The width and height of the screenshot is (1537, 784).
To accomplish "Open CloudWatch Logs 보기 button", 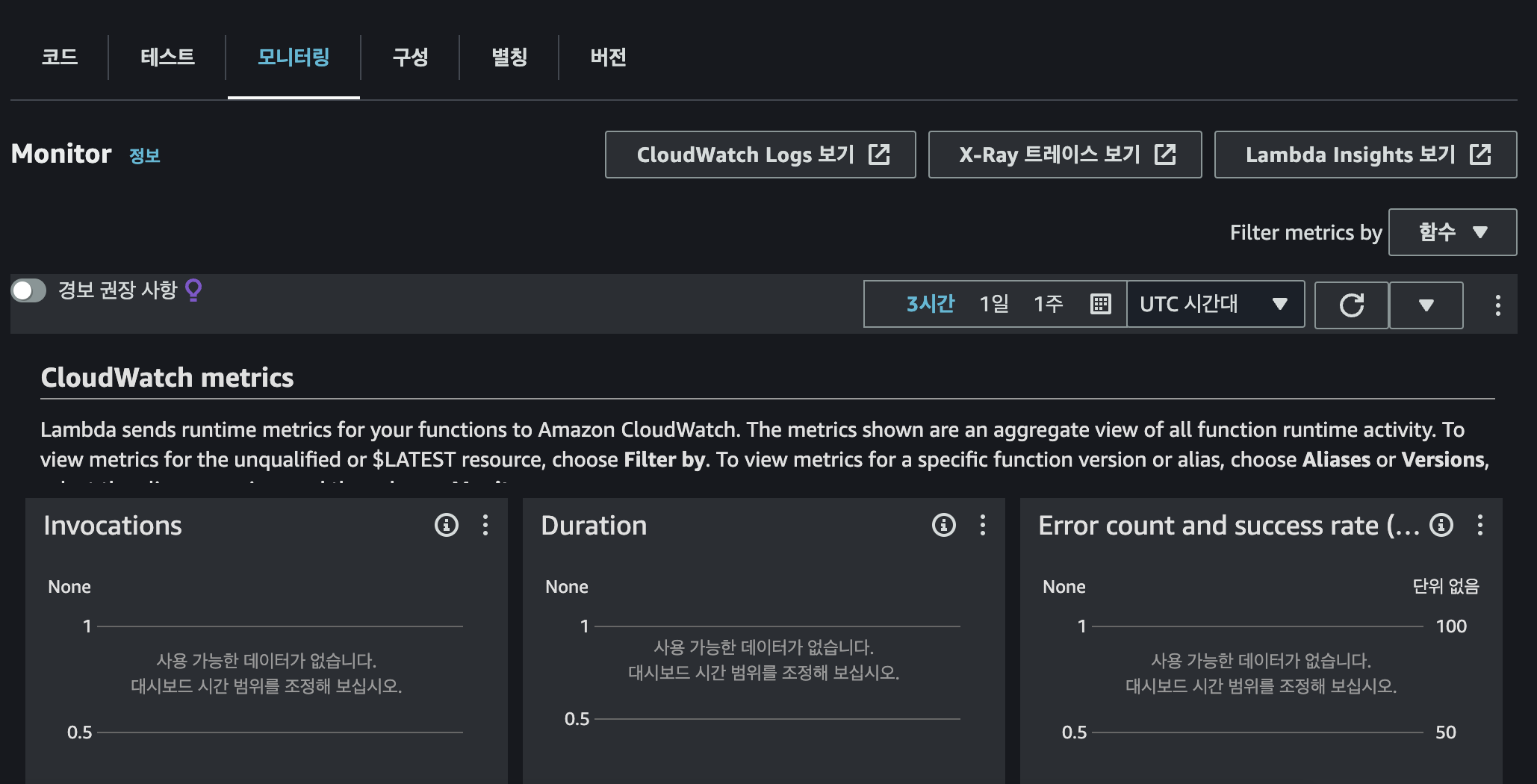I will tap(760, 155).
